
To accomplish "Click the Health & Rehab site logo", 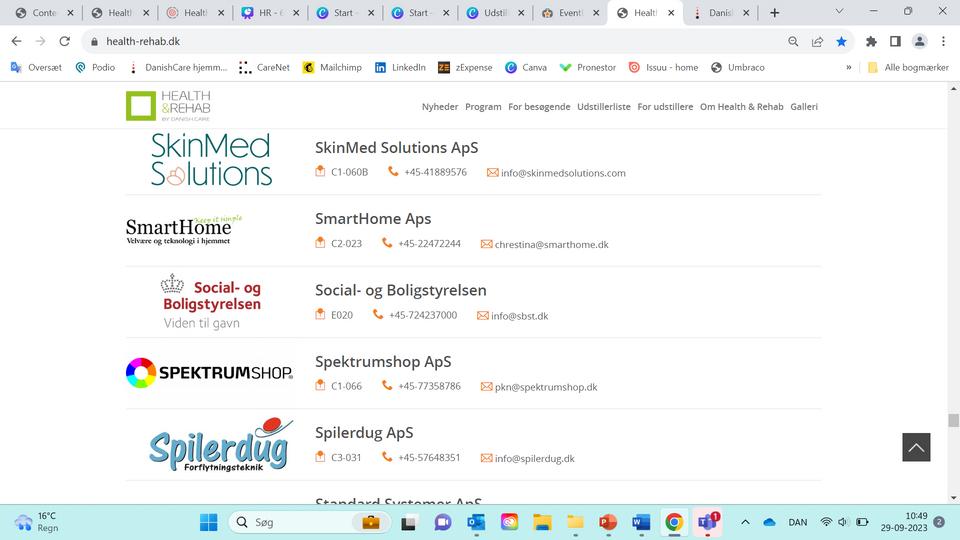I will point(168,106).
